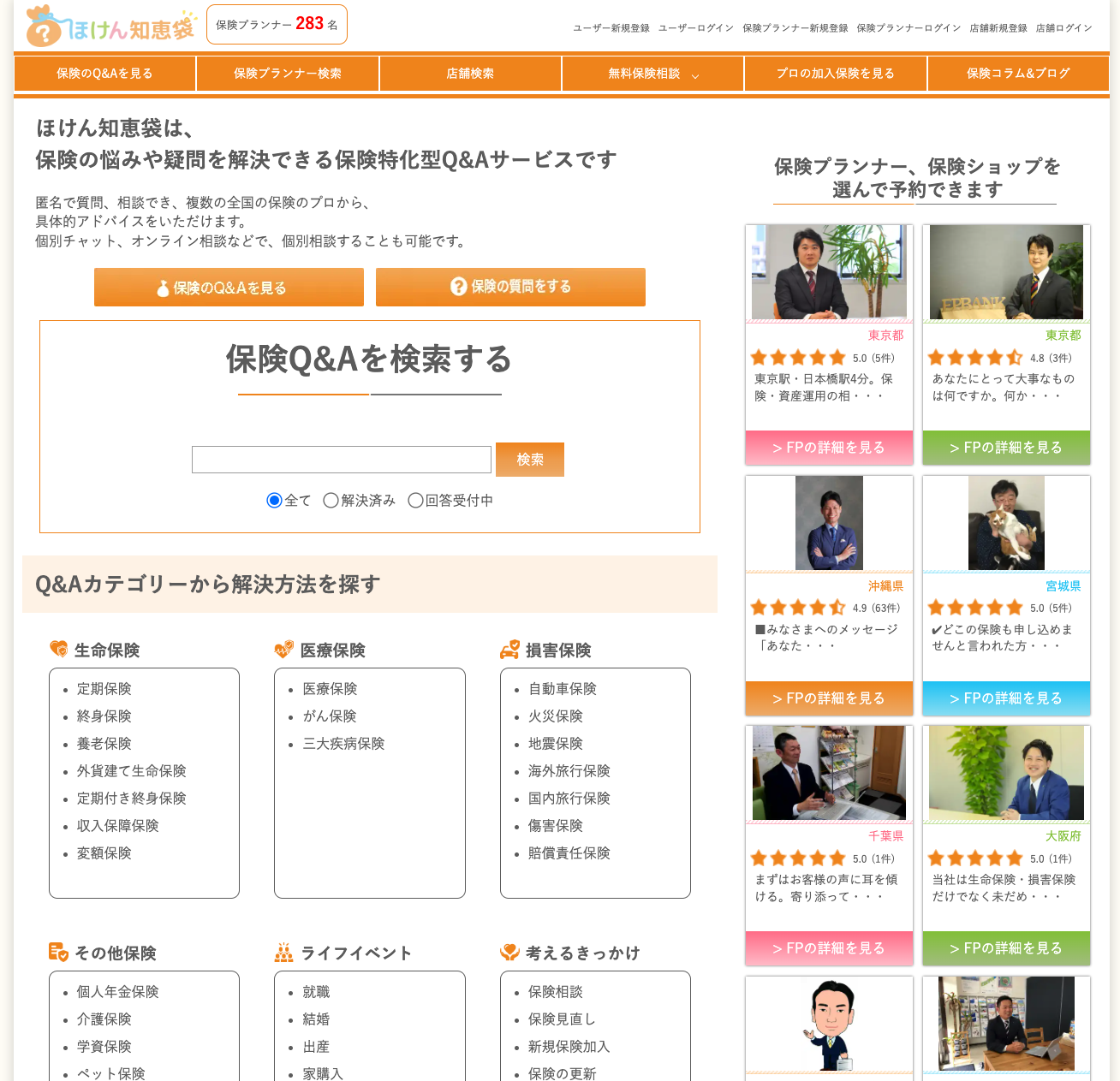Click the 保険の質問をする button
The image size is (1120, 1081).
point(510,288)
